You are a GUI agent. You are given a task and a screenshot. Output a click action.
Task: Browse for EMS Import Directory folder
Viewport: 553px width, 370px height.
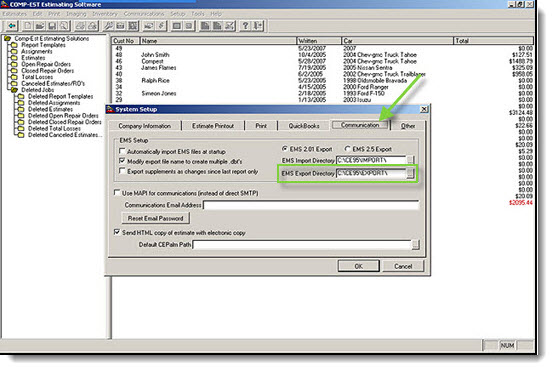[410, 160]
